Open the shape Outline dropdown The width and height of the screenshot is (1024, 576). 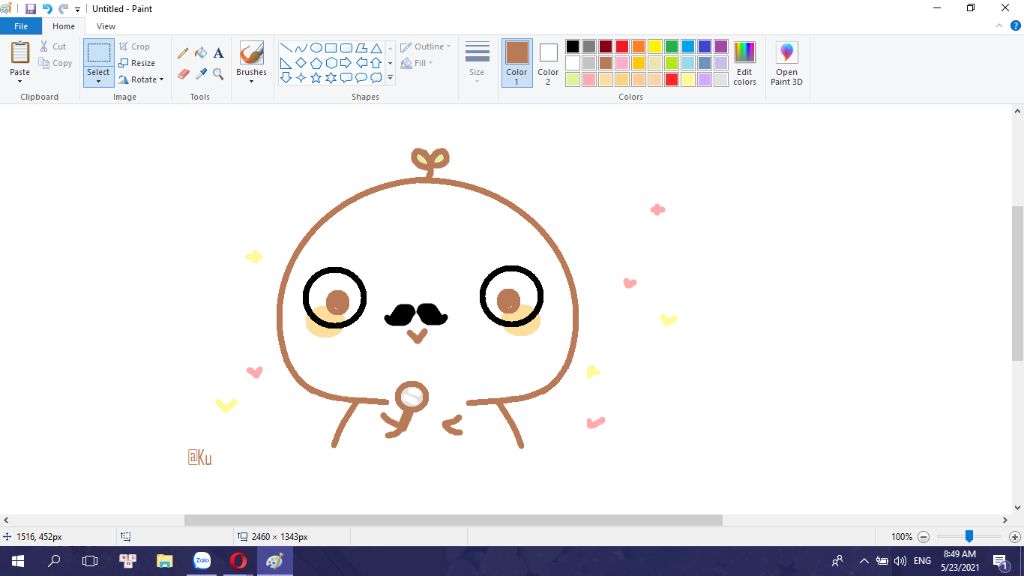(x=426, y=47)
